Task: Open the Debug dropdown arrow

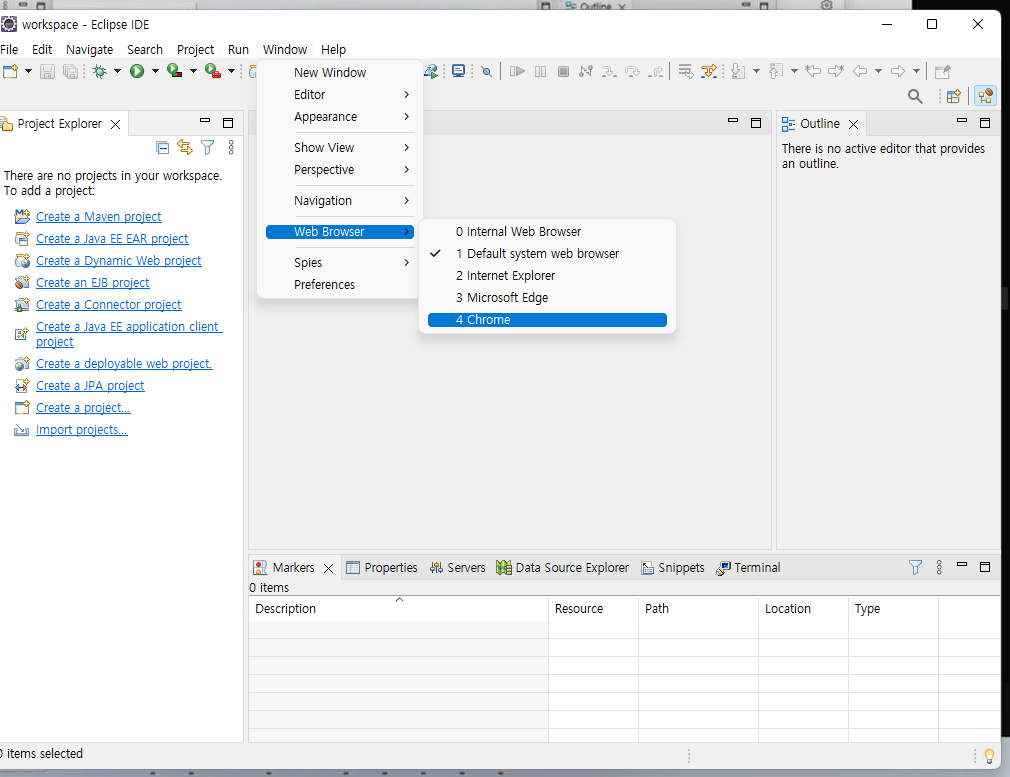Action: tap(117, 72)
